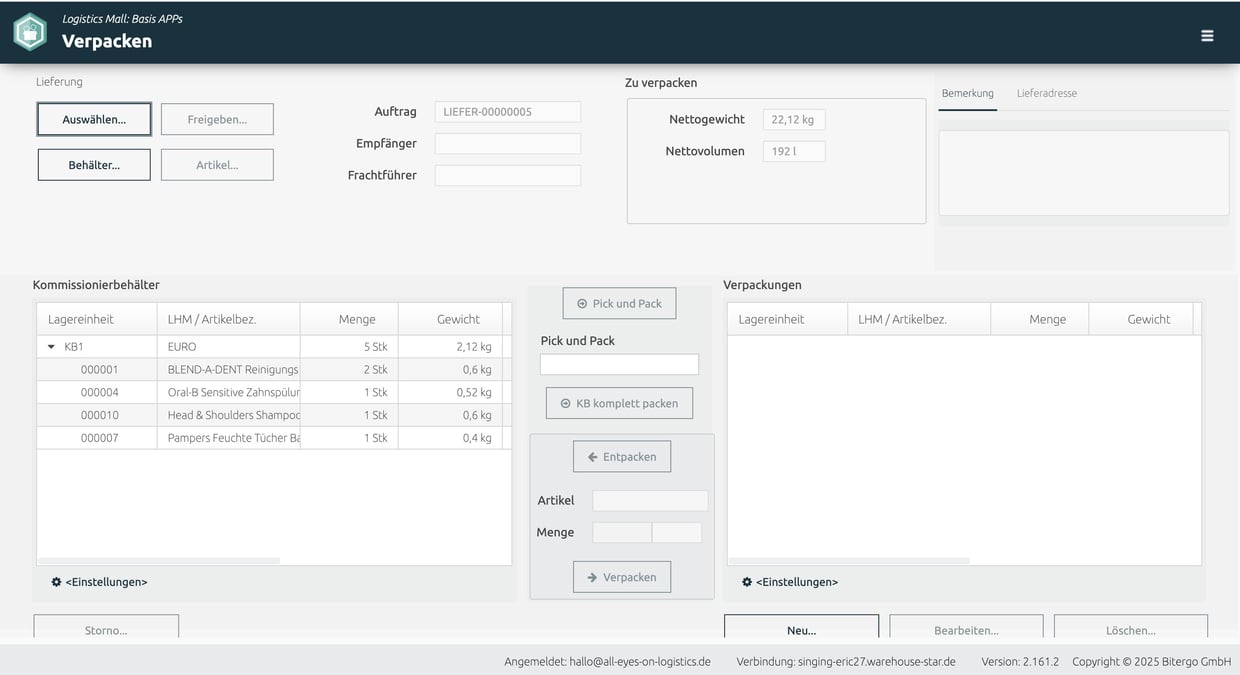Click the Löschen... button
The image size is (1240, 675).
tap(1131, 627)
